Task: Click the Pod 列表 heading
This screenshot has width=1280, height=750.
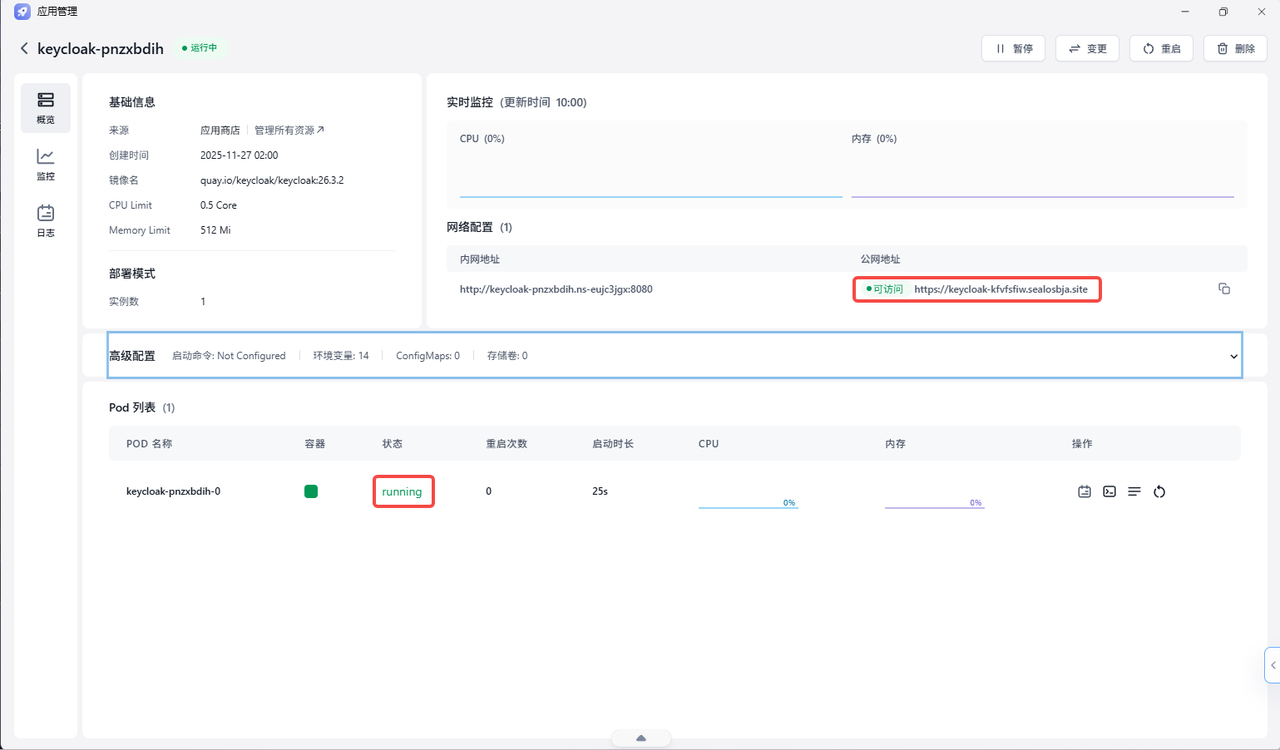Action: coord(132,408)
